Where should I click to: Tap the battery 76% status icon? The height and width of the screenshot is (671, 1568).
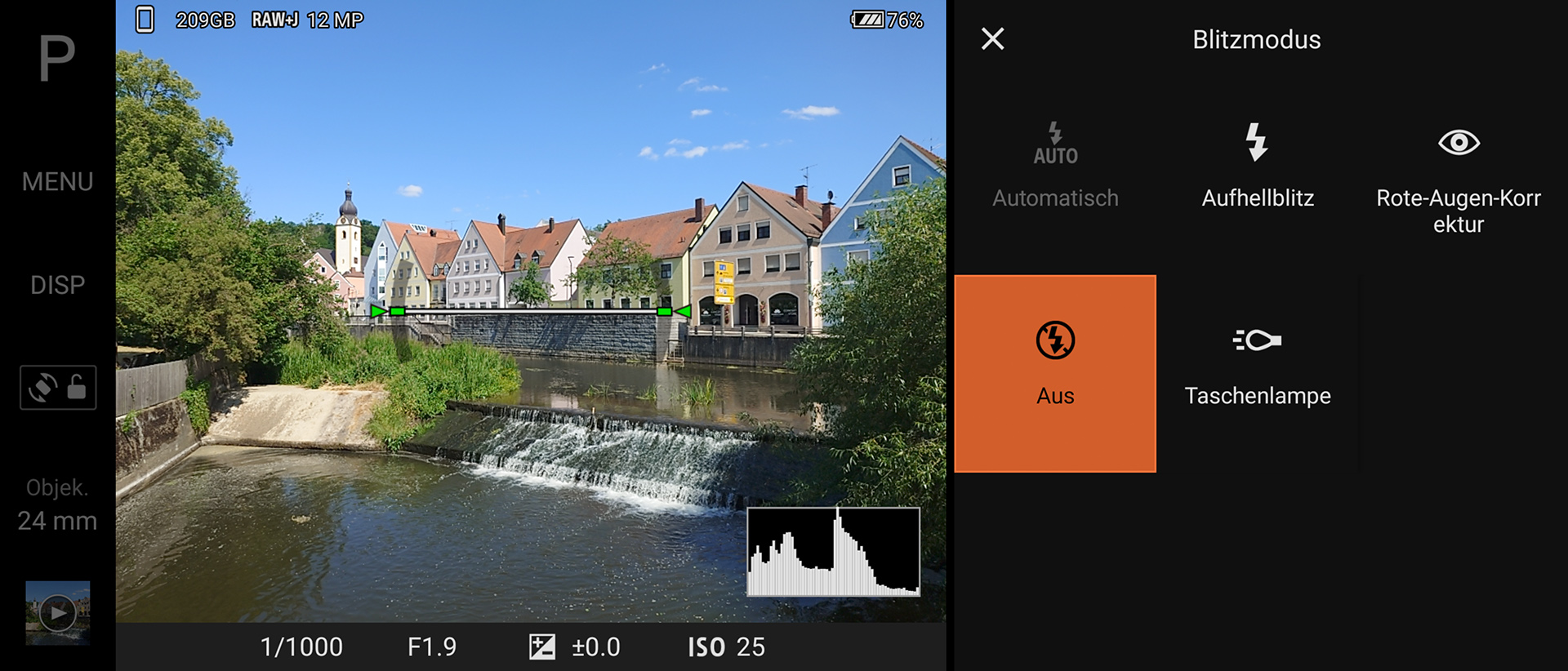click(887, 20)
